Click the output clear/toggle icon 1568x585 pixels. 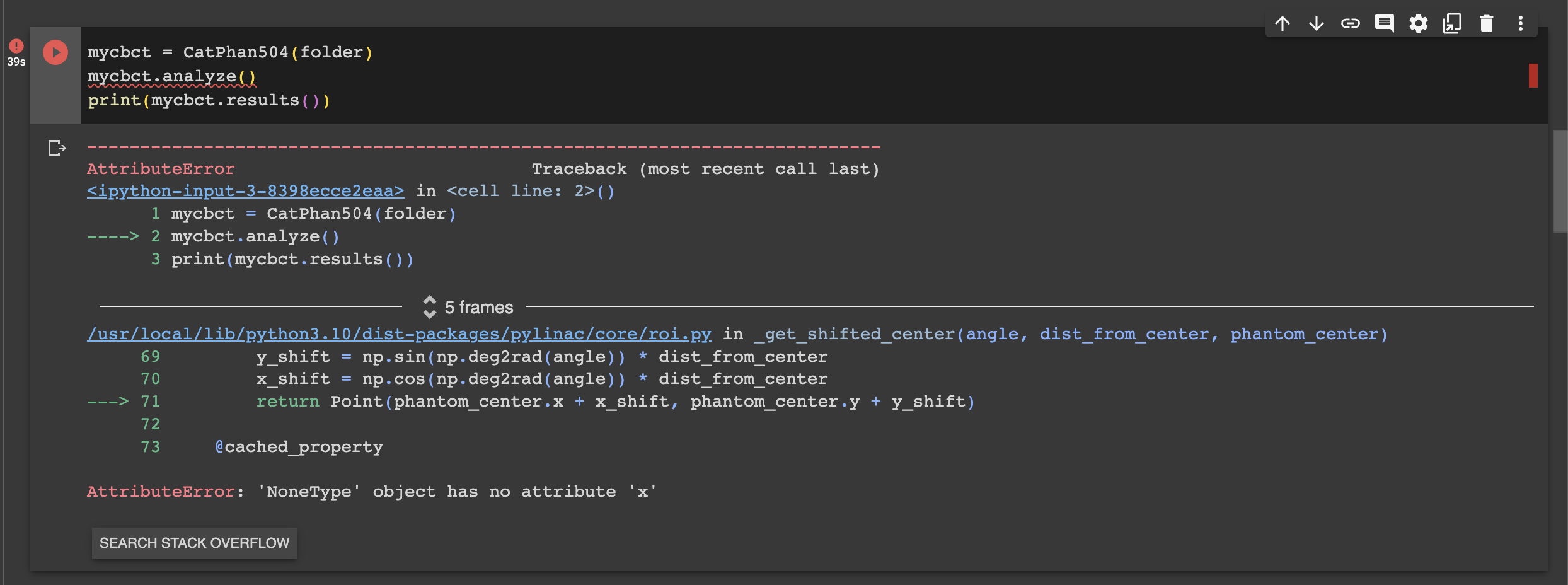click(x=57, y=148)
